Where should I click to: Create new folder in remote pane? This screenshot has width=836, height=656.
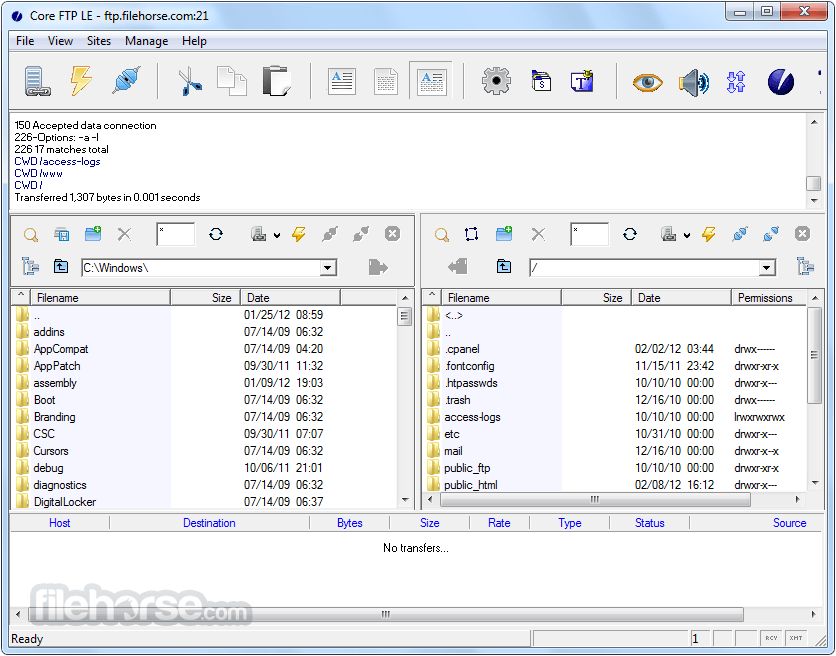tap(504, 234)
